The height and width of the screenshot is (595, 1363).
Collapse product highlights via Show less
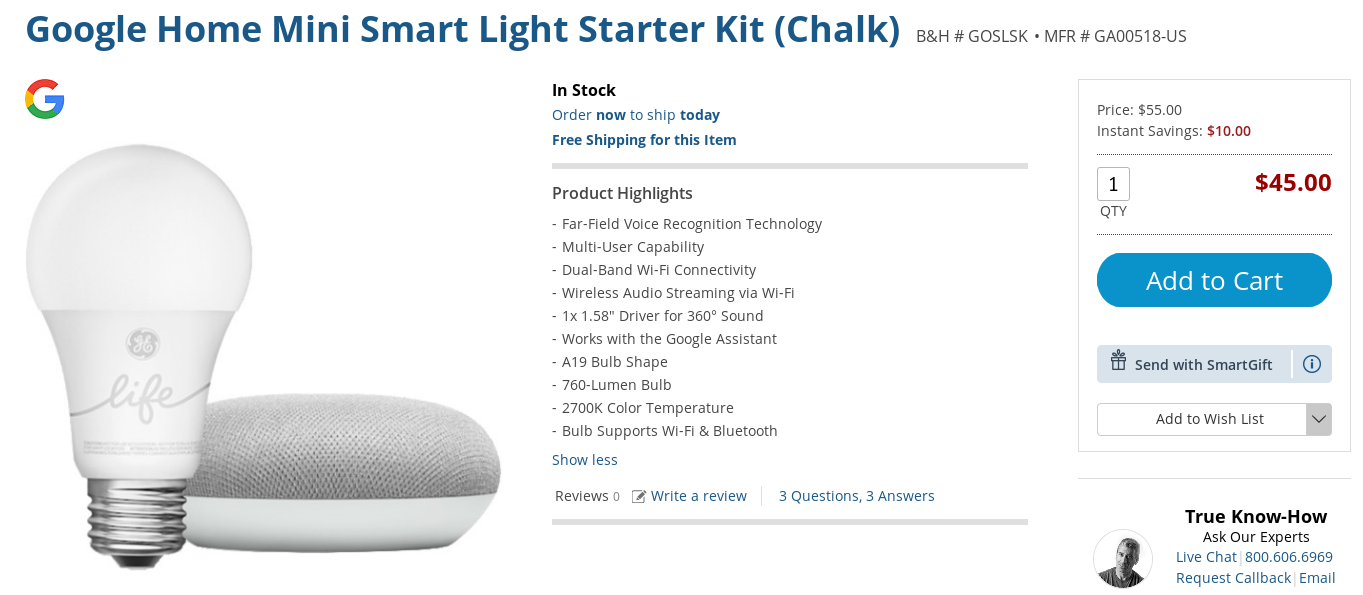pyautogui.click(x=584, y=459)
